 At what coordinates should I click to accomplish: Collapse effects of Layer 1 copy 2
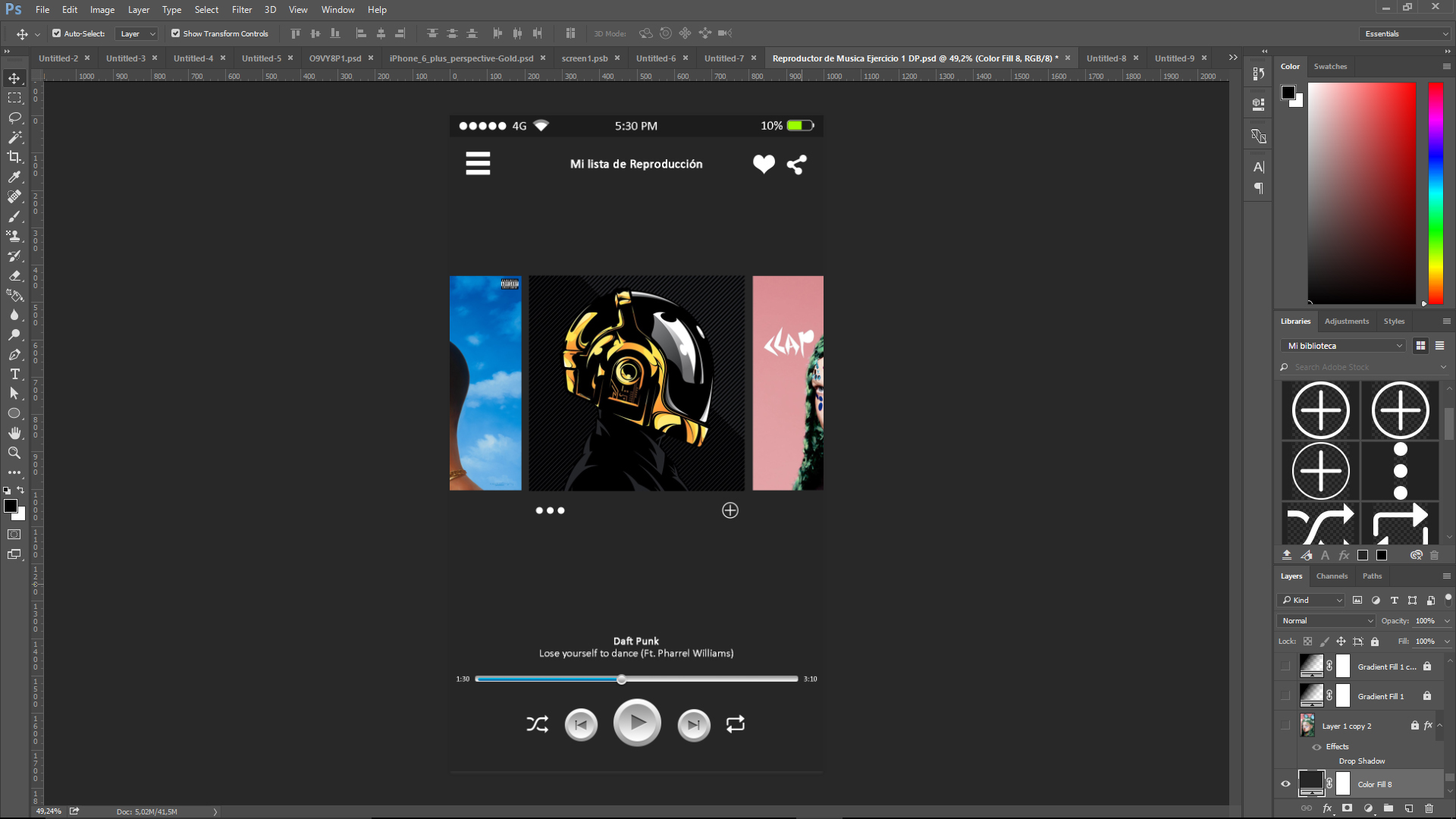pos(1439,726)
